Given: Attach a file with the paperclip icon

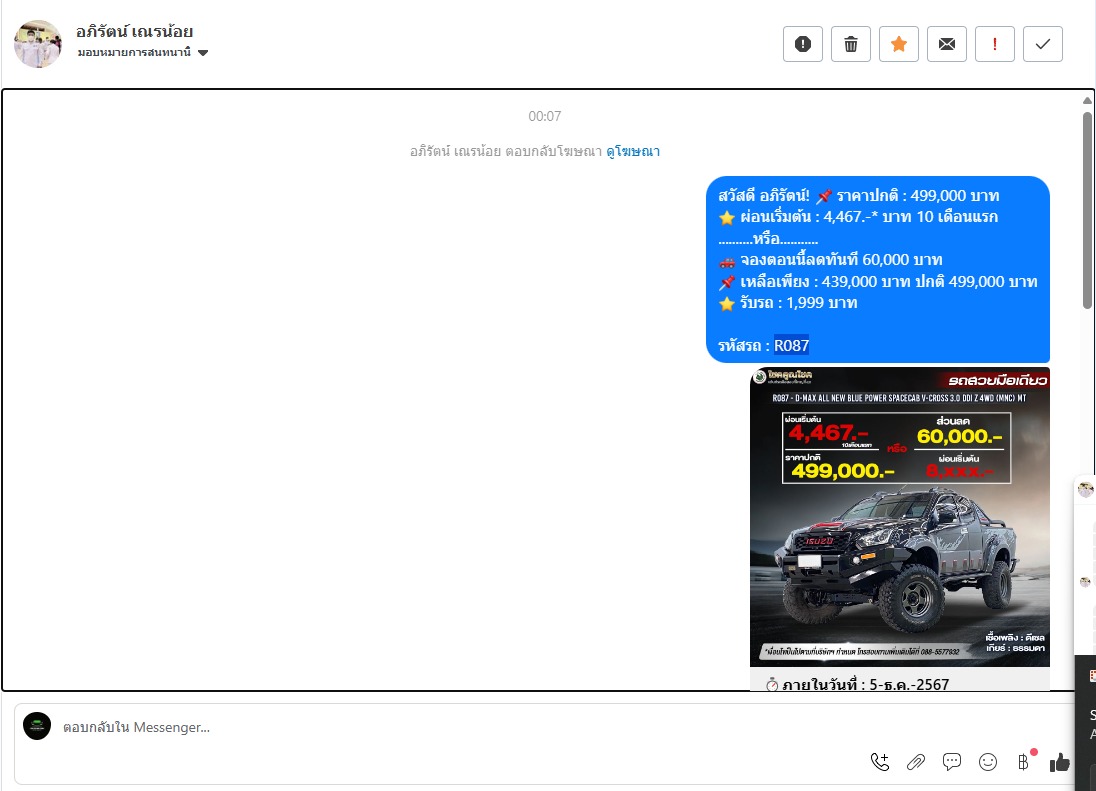Looking at the screenshot, I should [x=916, y=762].
